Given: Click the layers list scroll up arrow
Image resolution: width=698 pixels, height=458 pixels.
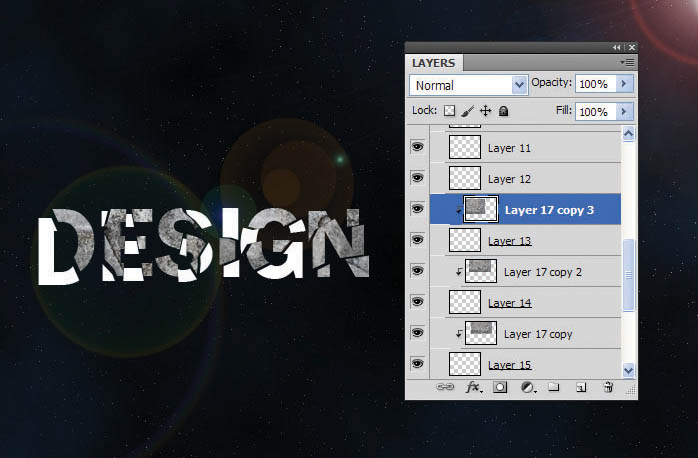Looking at the screenshot, I should (x=629, y=134).
